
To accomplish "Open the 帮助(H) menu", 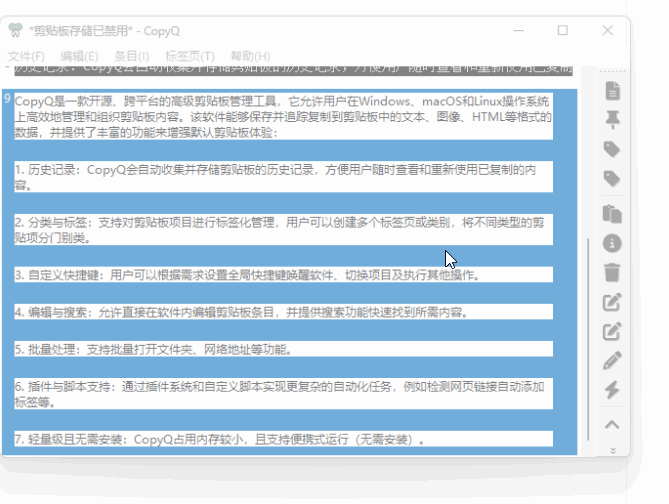I will (x=250, y=56).
